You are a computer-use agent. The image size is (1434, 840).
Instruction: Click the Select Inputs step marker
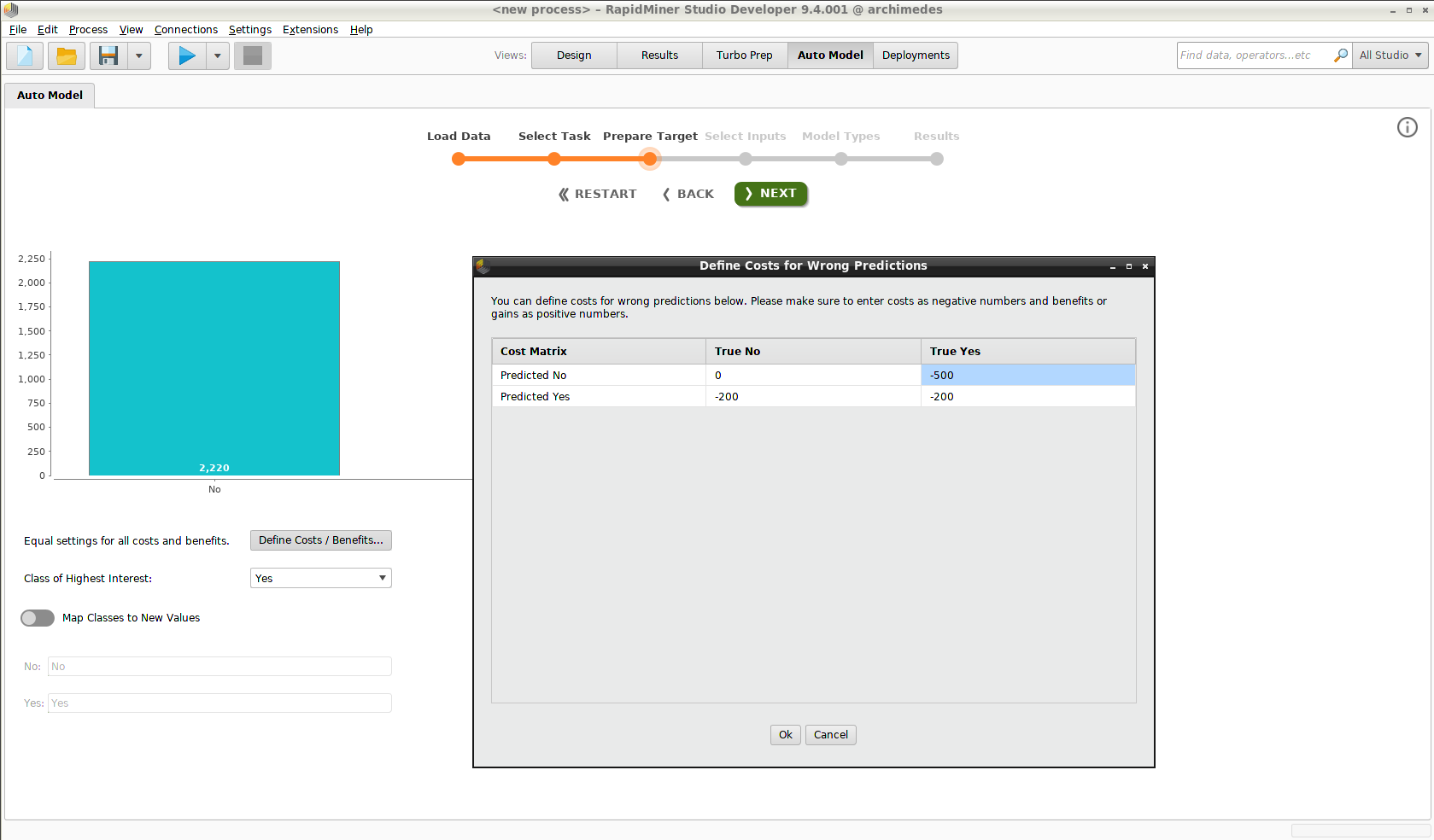click(x=746, y=159)
